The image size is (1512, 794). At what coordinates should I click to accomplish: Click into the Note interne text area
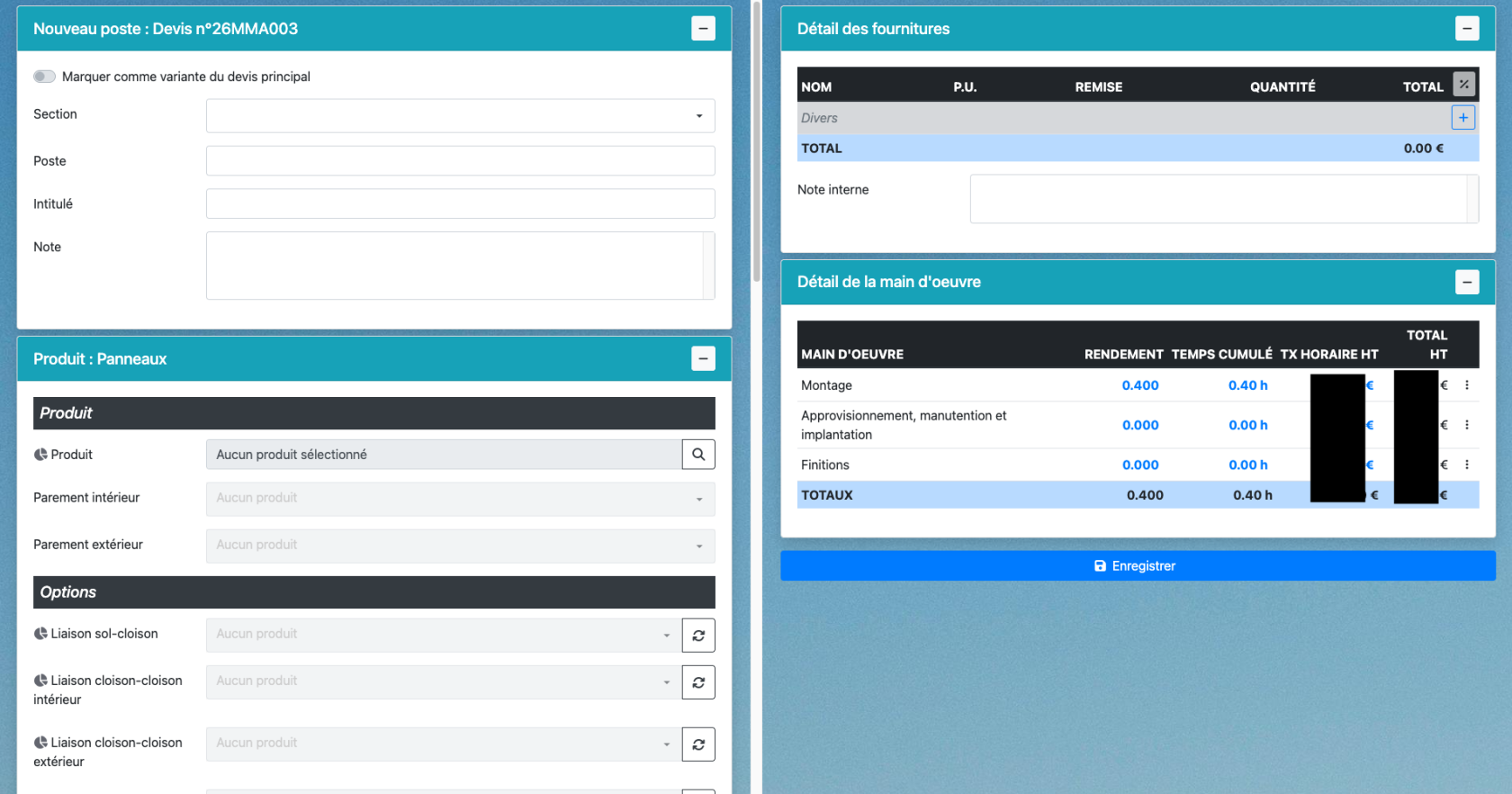(x=1219, y=199)
